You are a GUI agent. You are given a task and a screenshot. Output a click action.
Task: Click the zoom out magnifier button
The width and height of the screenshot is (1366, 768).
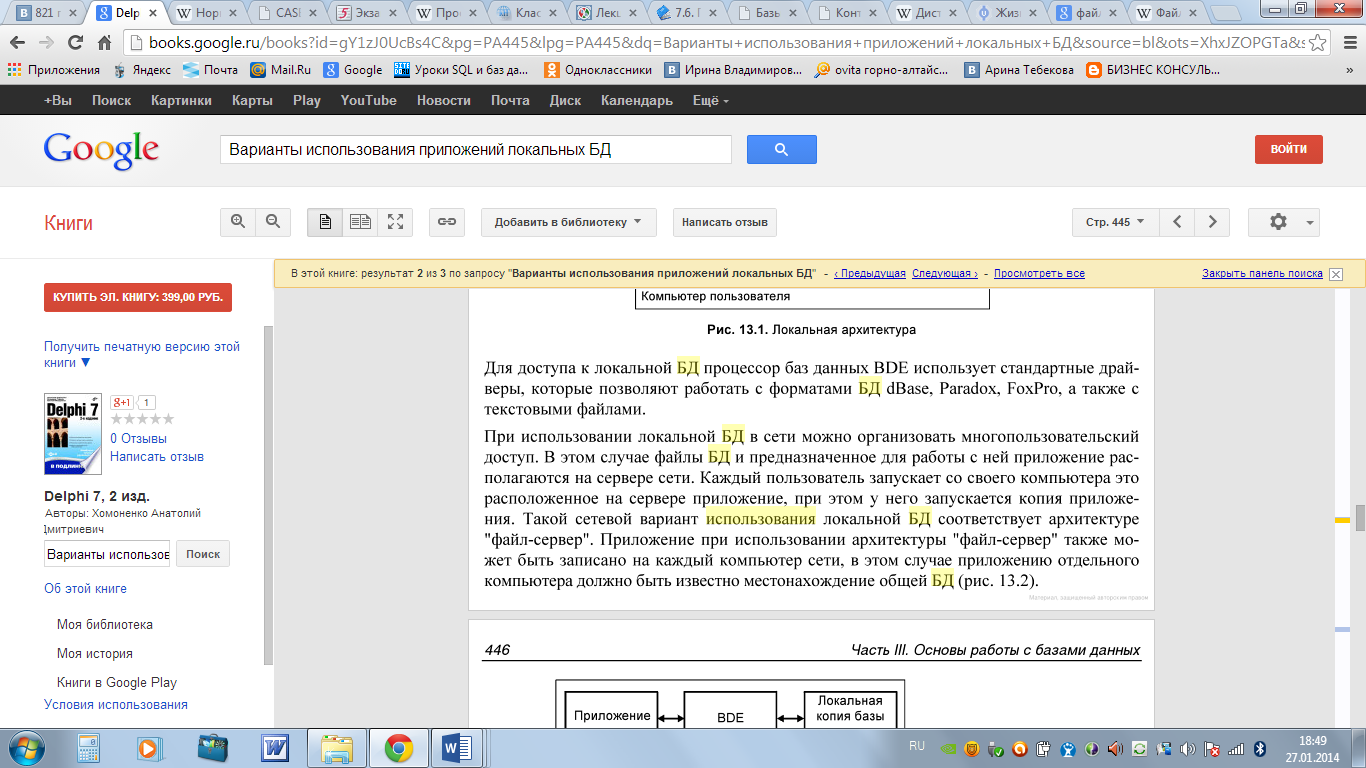pos(273,222)
